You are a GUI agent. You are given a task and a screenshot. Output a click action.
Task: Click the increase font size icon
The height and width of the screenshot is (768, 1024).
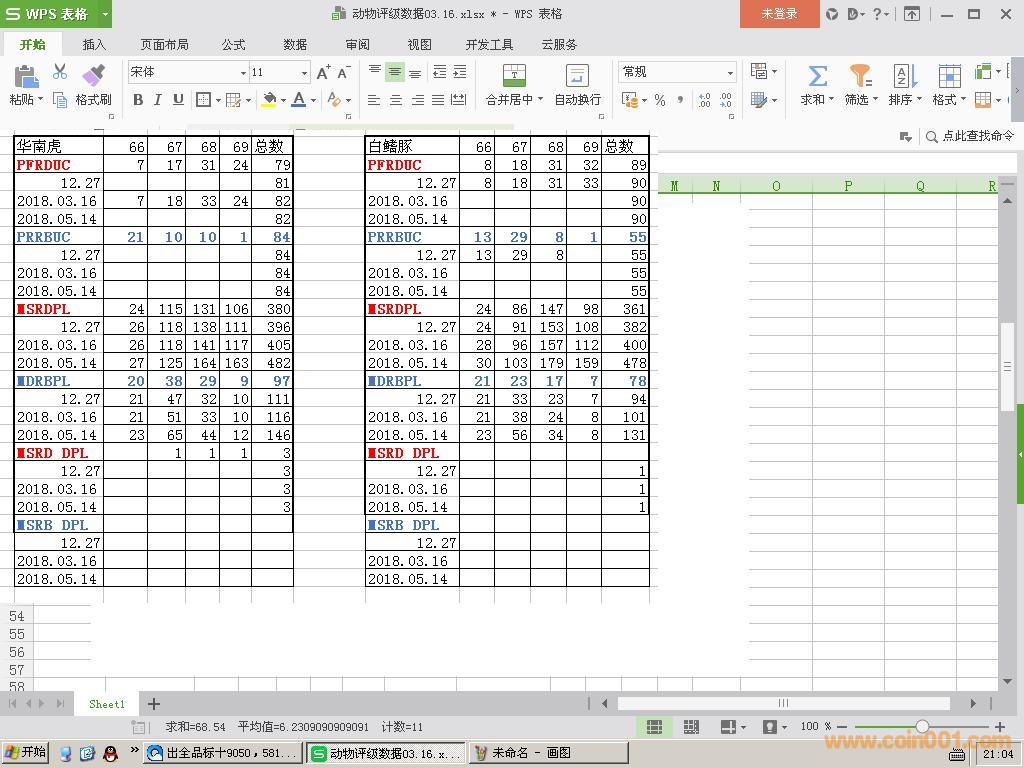click(x=323, y=72)
